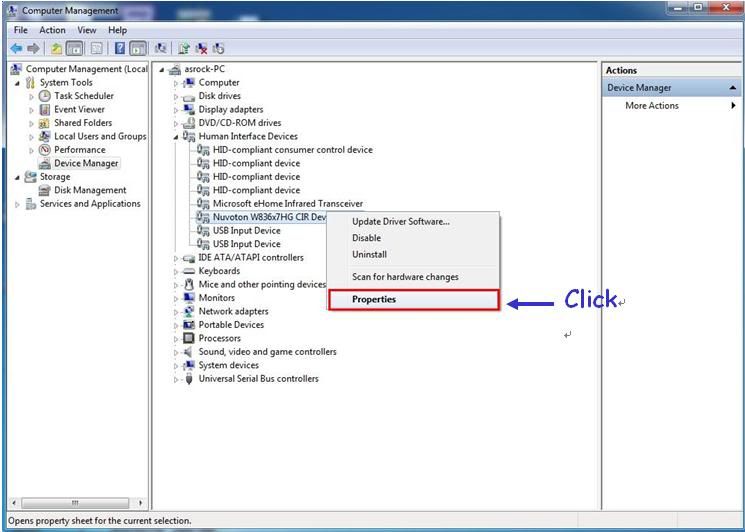The image size is (745, 532).
Task: Open the File menu
Action: [x=20, y=30]
